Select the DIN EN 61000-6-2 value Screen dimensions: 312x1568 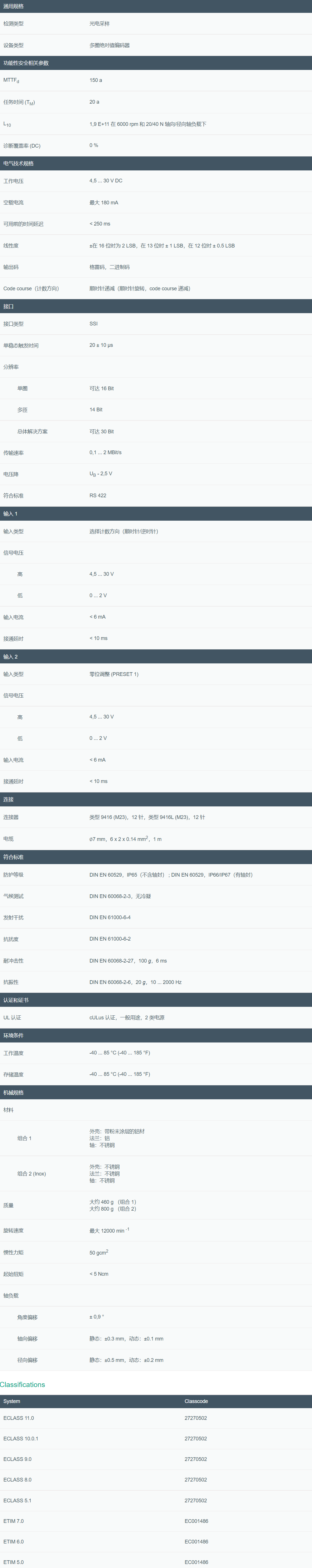click(x=110, y=939)
